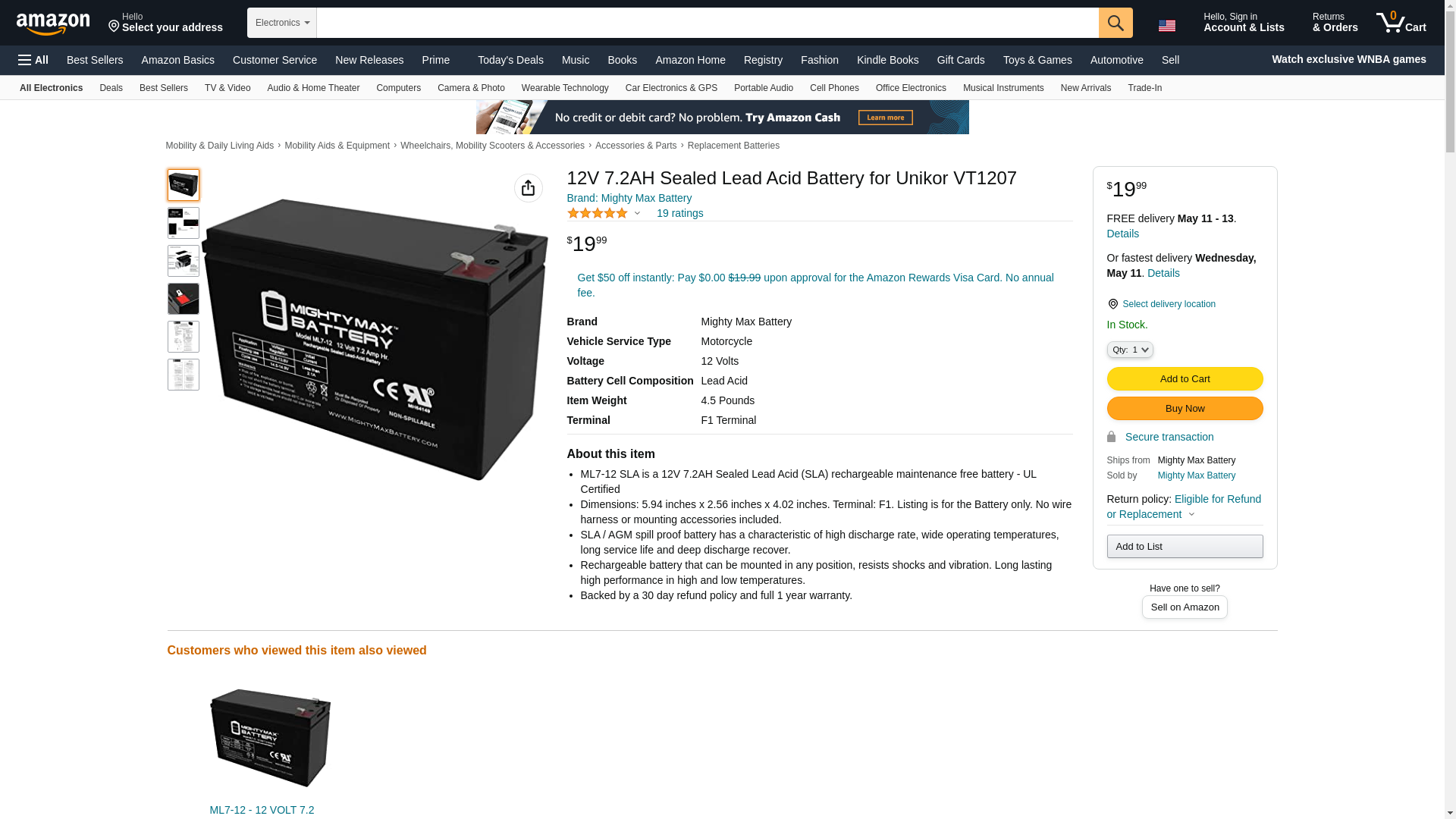Screen dimensions: 1456x819
Task: Open the Amazon logo home link
Action: pyautogui.click(x=53, y=24)
